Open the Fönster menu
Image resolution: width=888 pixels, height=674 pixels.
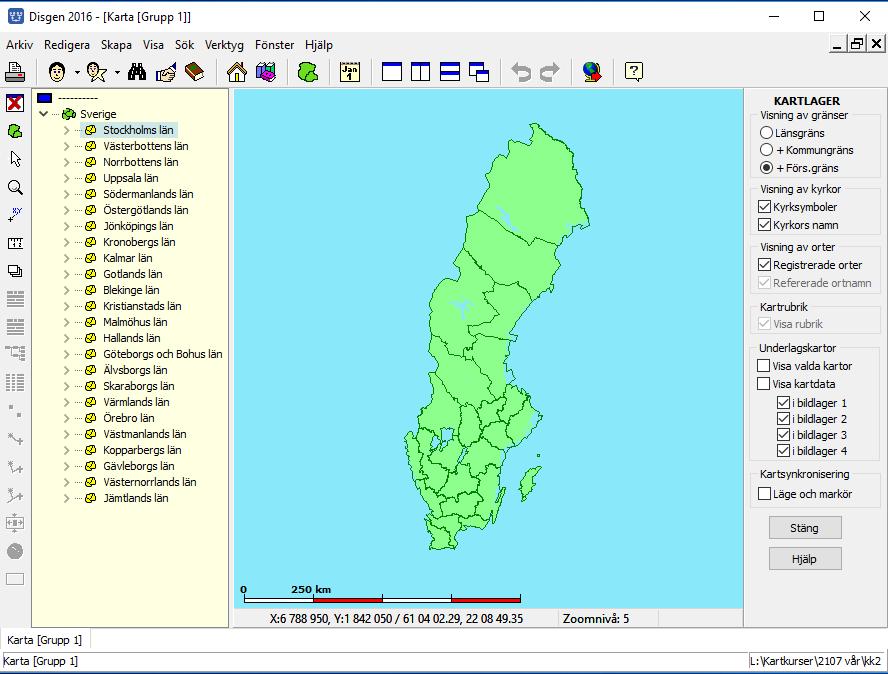coord(274,45)
